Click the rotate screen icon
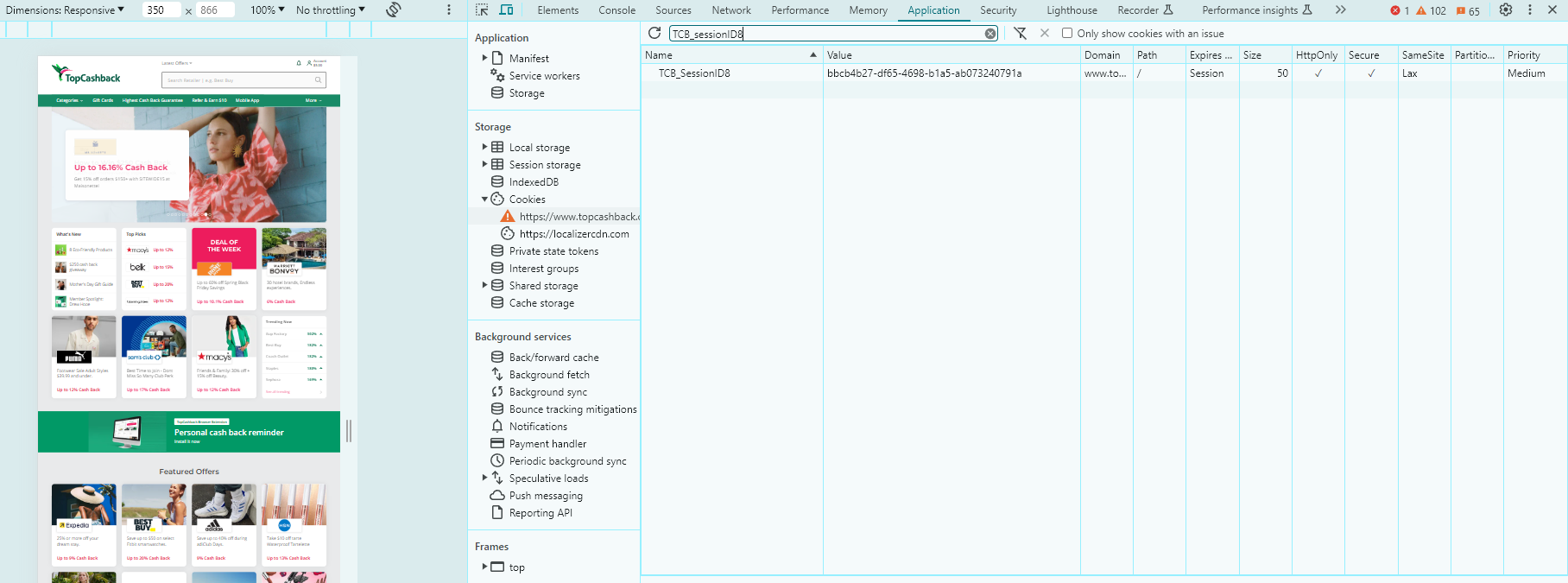Viewport: 1568px width, 583px height. pos(394,10)
